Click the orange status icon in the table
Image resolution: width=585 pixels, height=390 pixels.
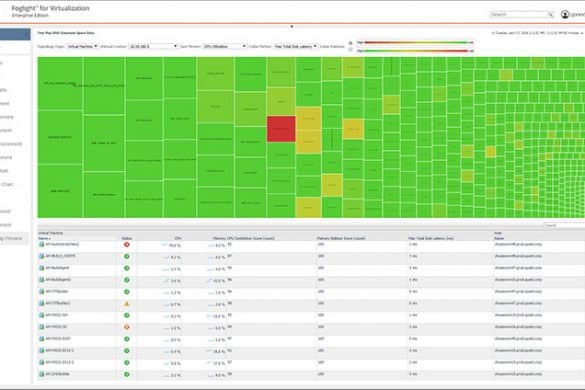point(127,327)
